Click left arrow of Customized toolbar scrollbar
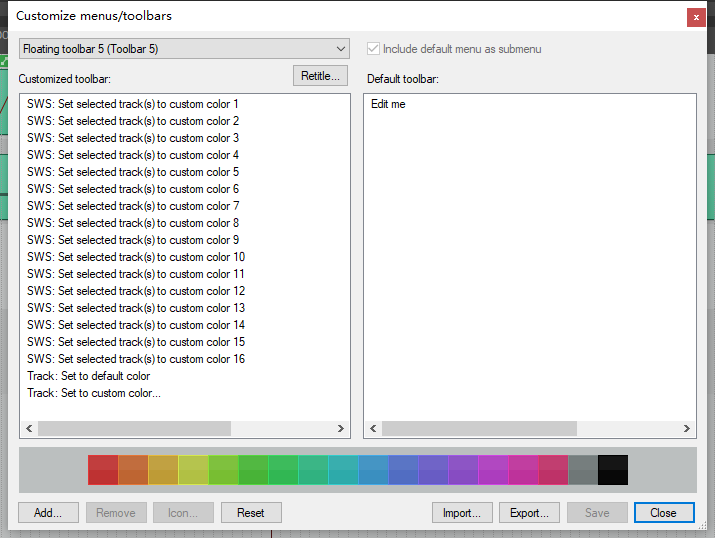The height and width of the screenshot is (538, 715). click(29, 429)
